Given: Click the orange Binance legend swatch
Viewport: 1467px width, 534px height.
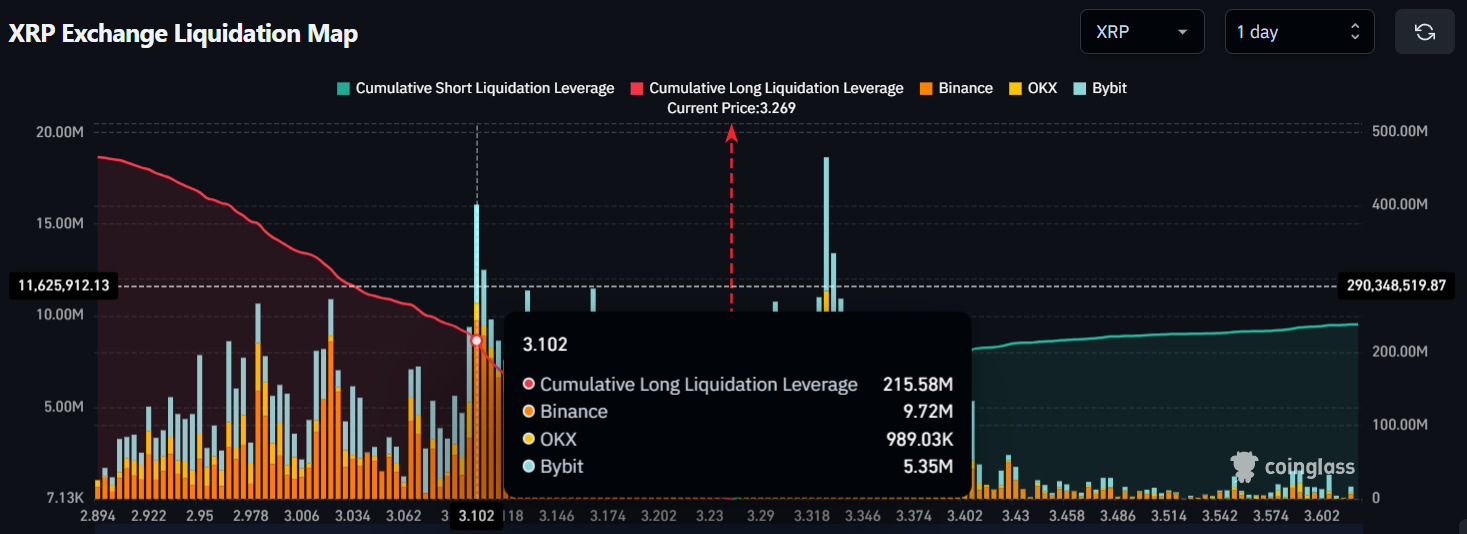Looking at the screenshot, I should (x=925, y=88).
